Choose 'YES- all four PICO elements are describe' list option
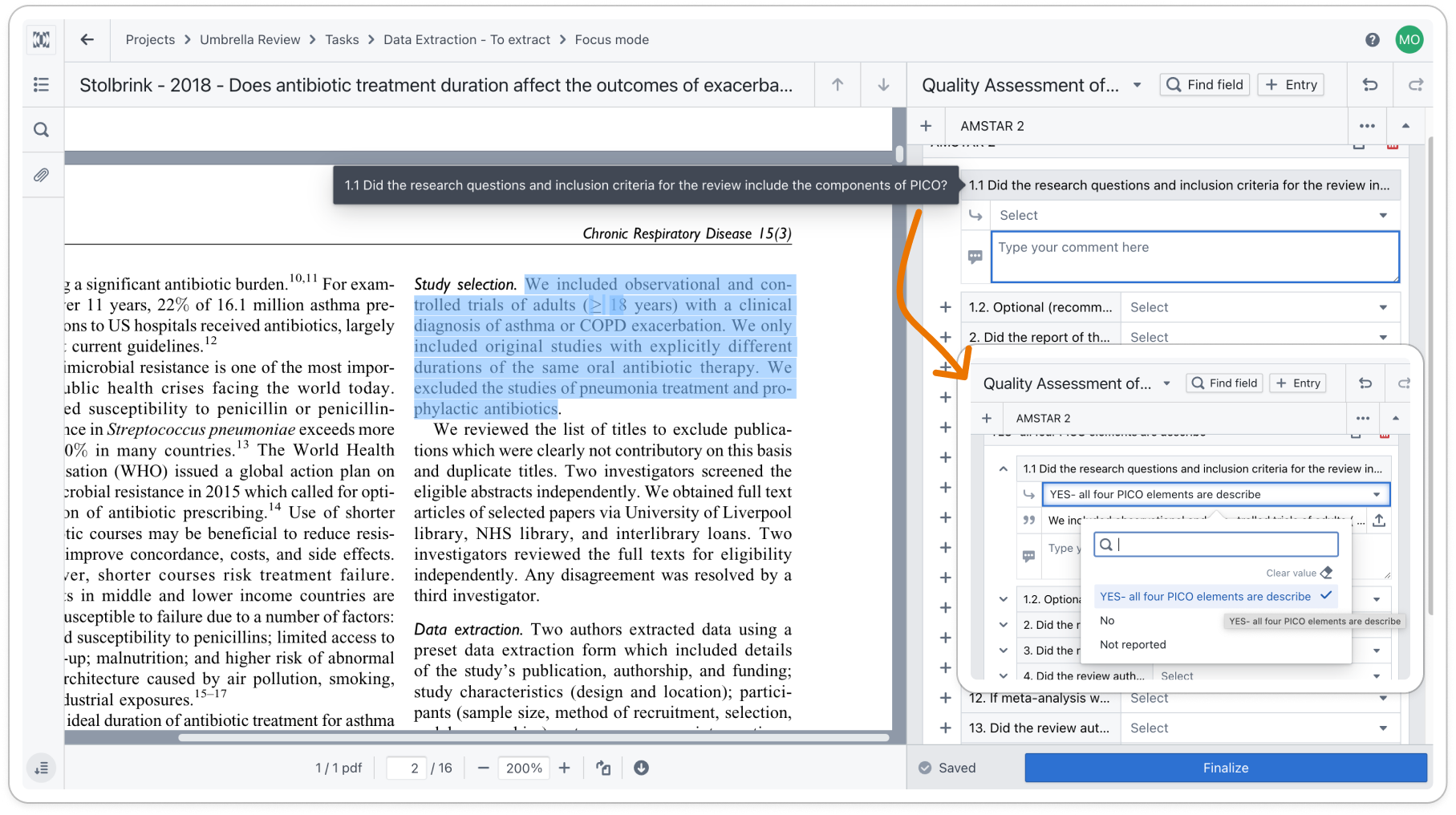This screenshot has width=1456, height=815. [1215, 596]
